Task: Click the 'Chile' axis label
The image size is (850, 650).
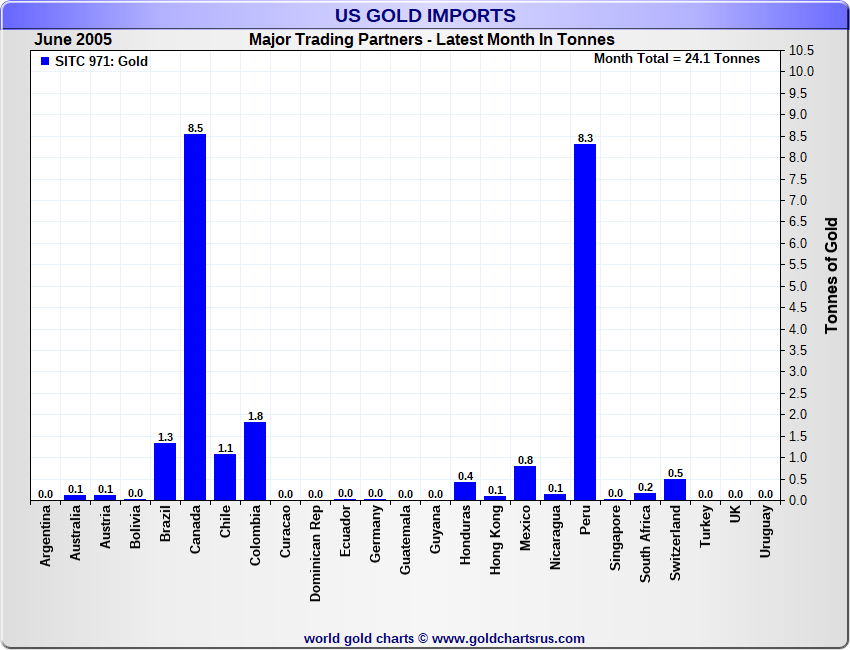Action: (x=225, y=521)
